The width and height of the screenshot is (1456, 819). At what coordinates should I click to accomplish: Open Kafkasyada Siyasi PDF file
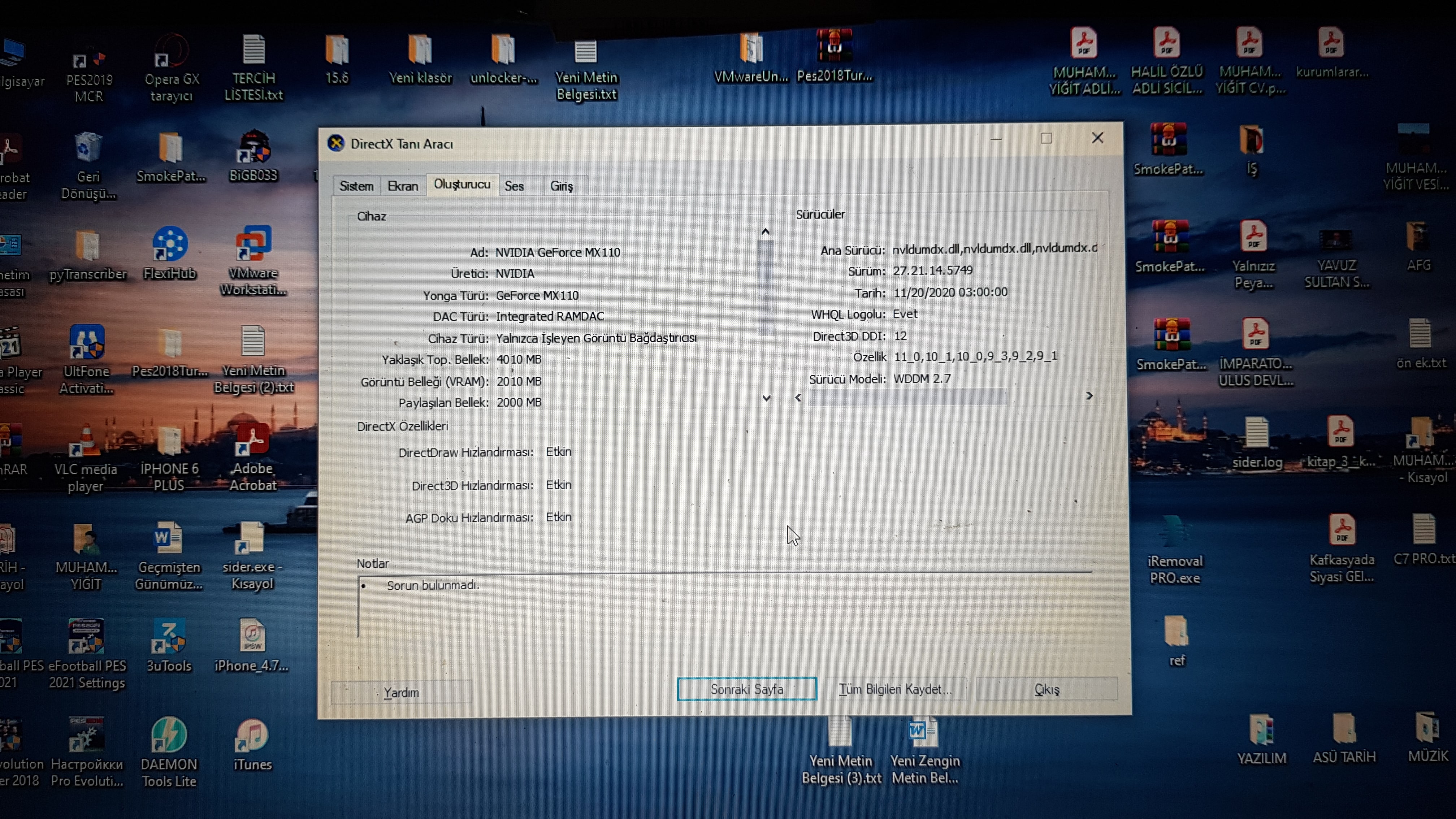point(1342,549)
